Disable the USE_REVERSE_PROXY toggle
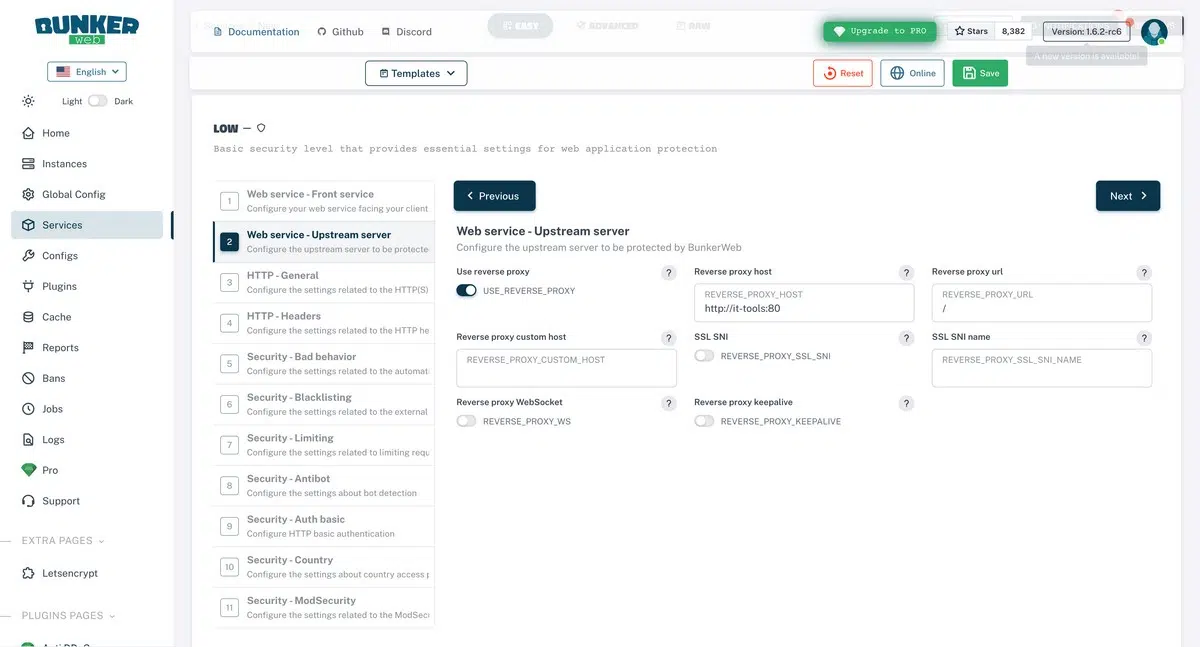The height and width of the screenshot is (647, 1200). 466,290
